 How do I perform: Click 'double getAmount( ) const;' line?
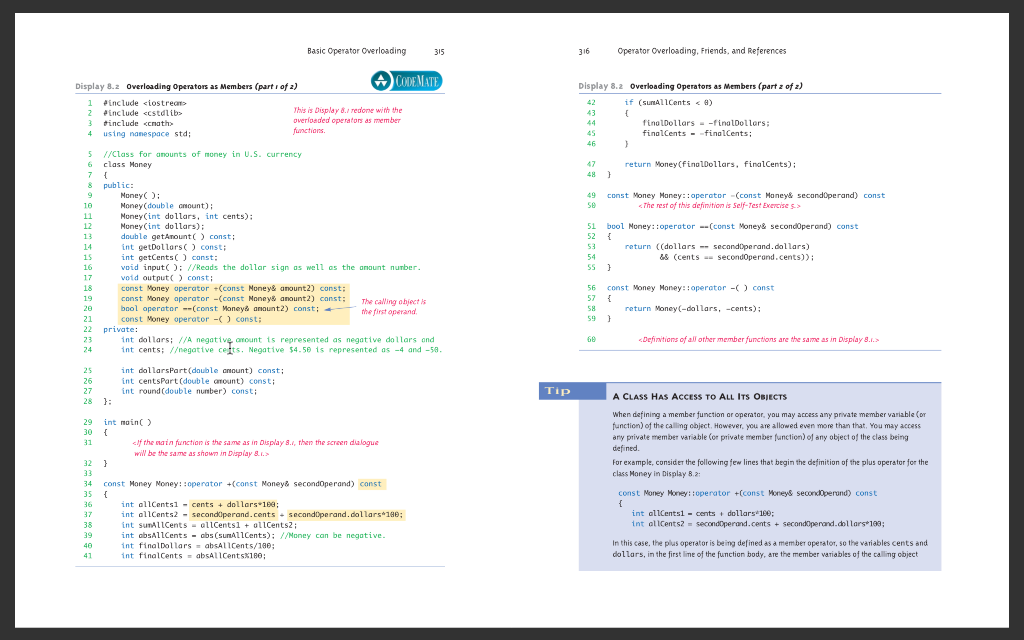coord(178,237)
